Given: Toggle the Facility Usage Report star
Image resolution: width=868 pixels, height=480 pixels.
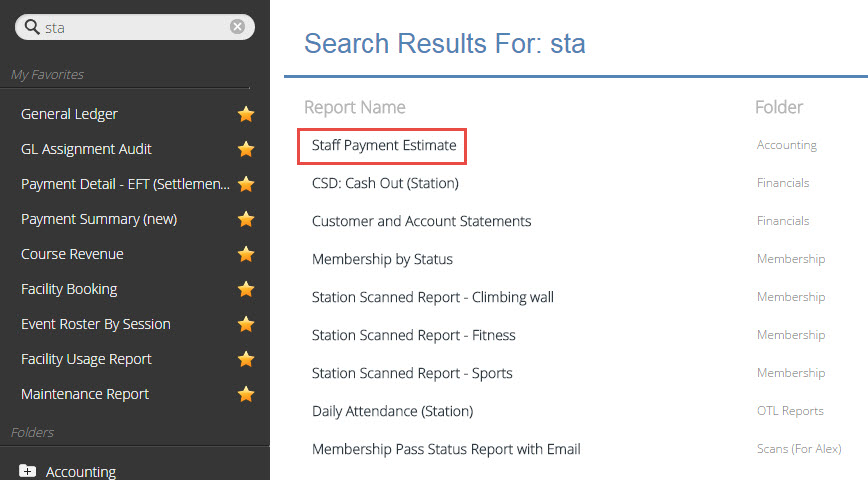Looking at the screenshot, I should coord(246,359).
